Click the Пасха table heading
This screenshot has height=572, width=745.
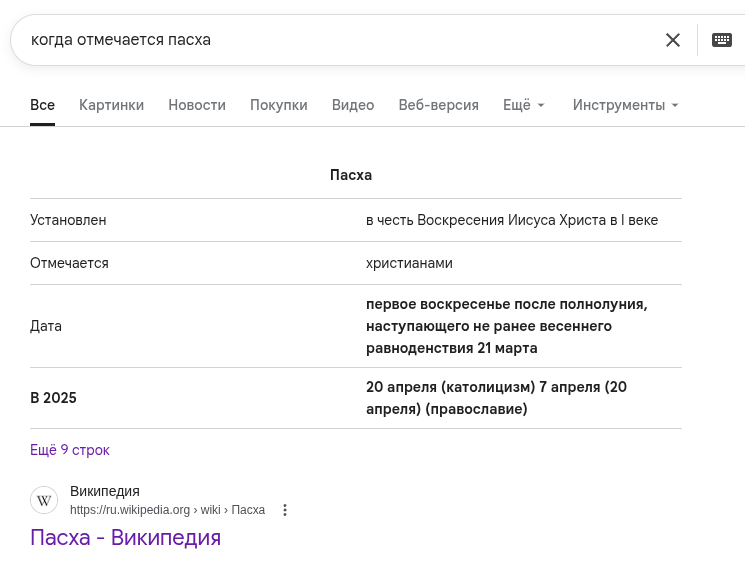[x=351, y=175]
